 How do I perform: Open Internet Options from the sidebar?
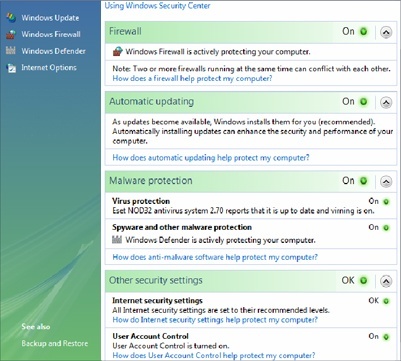[49, 68]
